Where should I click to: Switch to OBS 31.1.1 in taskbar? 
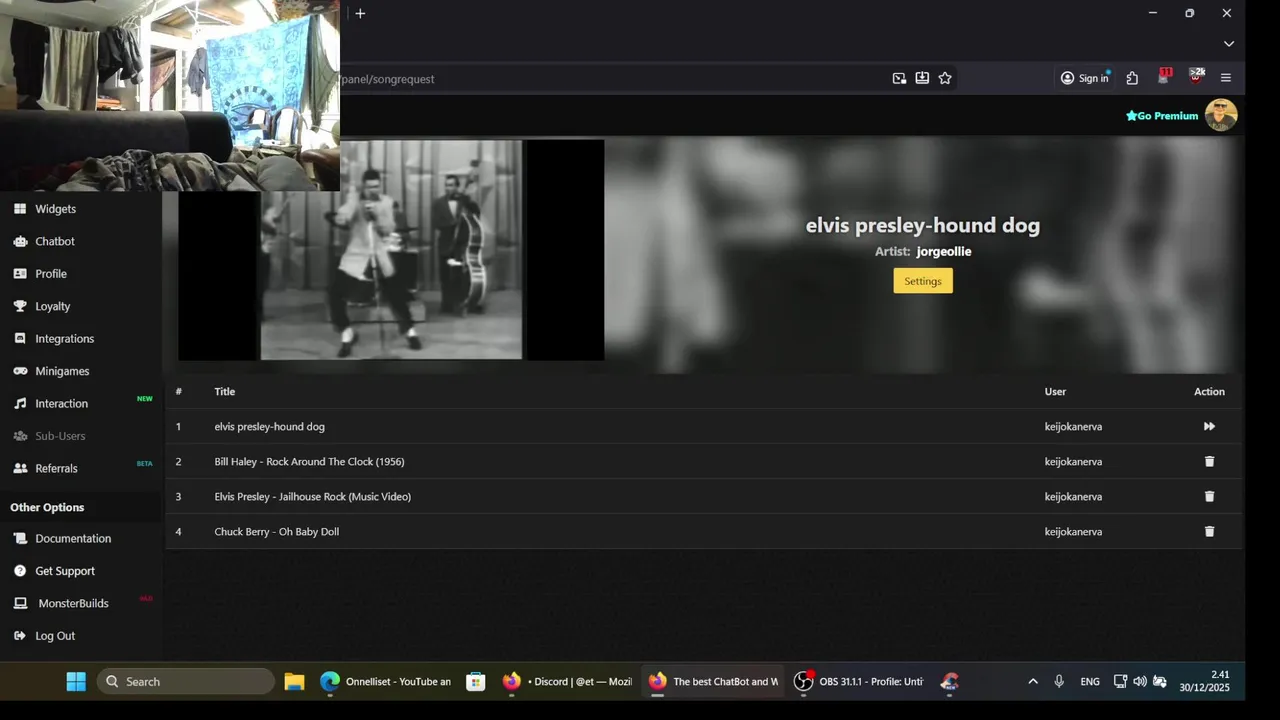click(858, 682)
